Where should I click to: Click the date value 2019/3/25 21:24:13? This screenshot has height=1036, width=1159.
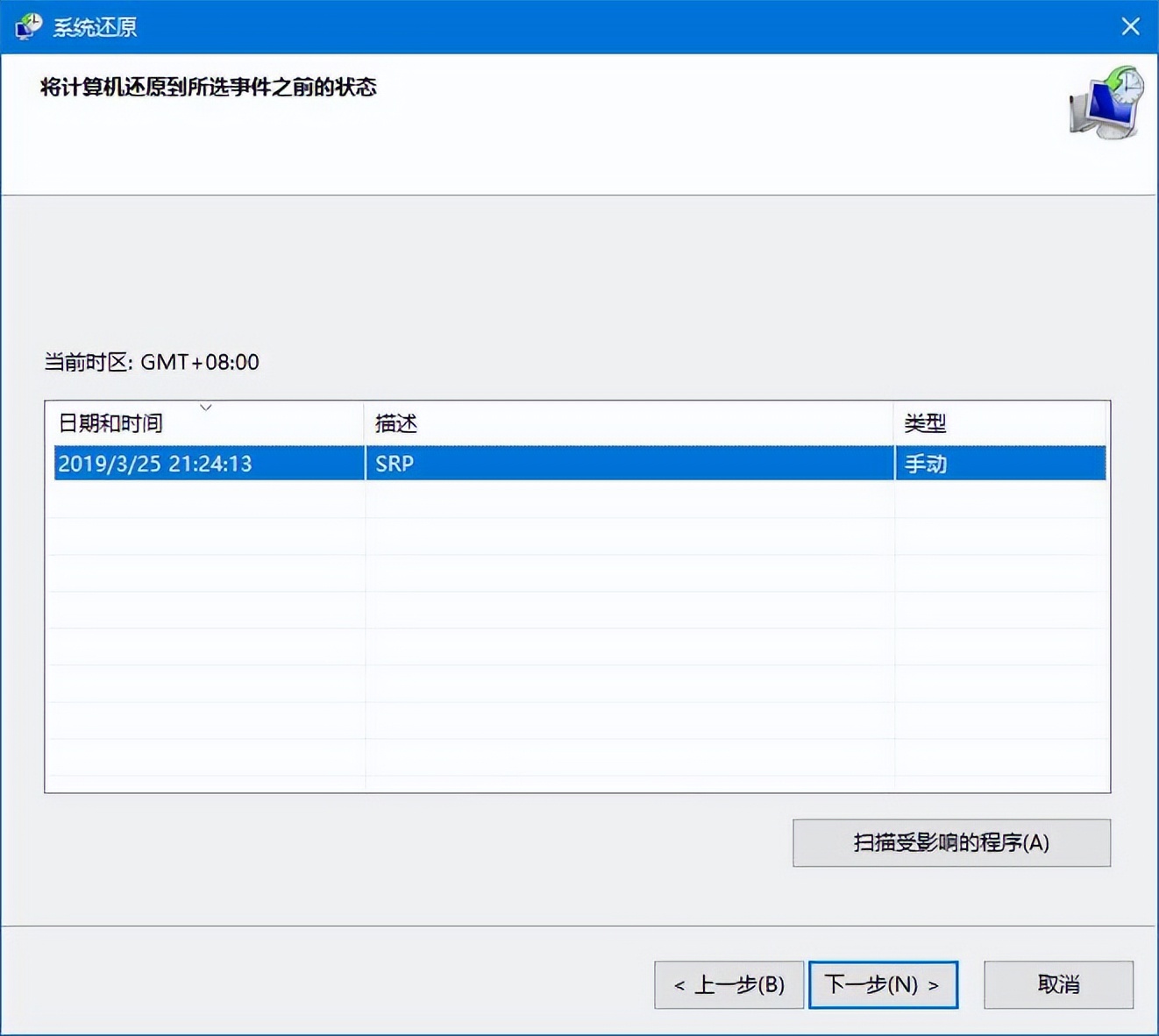[x=154, y=465]
